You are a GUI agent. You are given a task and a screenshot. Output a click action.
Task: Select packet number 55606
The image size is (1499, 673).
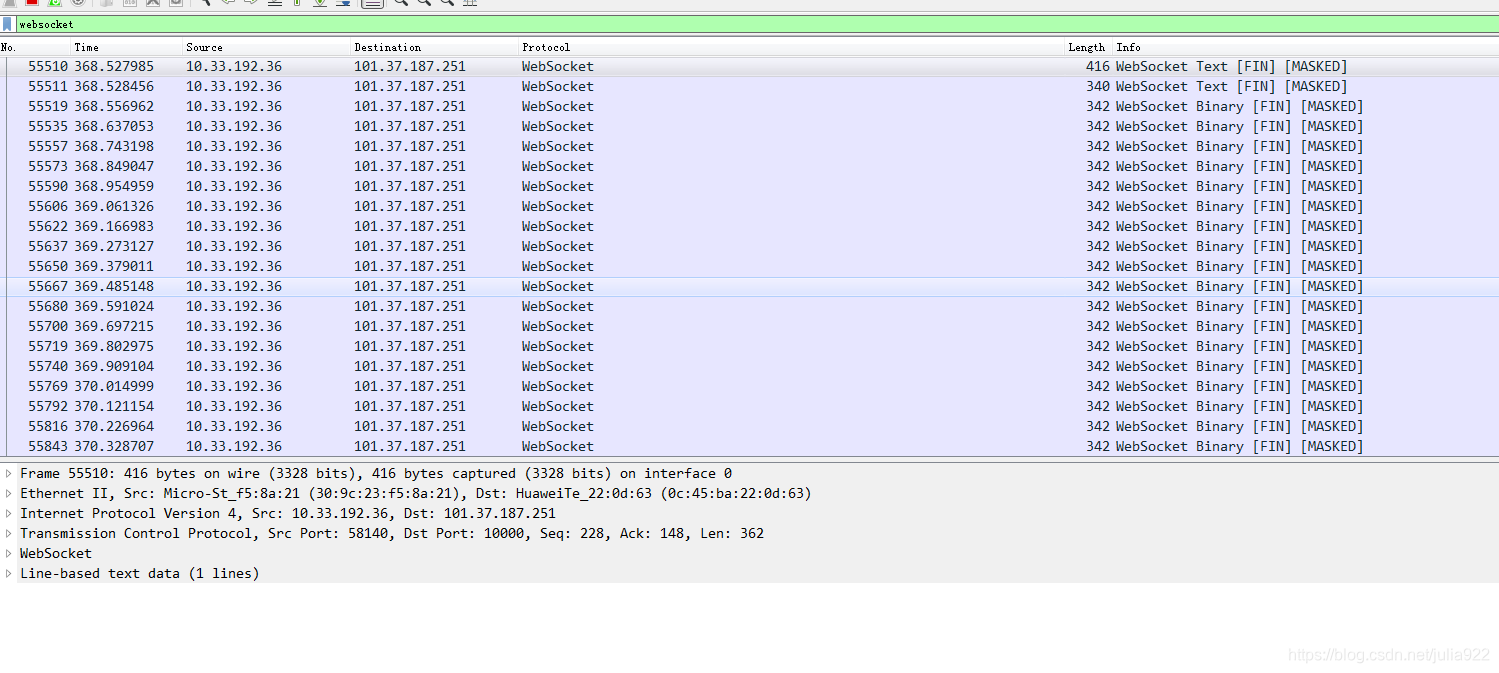tap(749, 206)
